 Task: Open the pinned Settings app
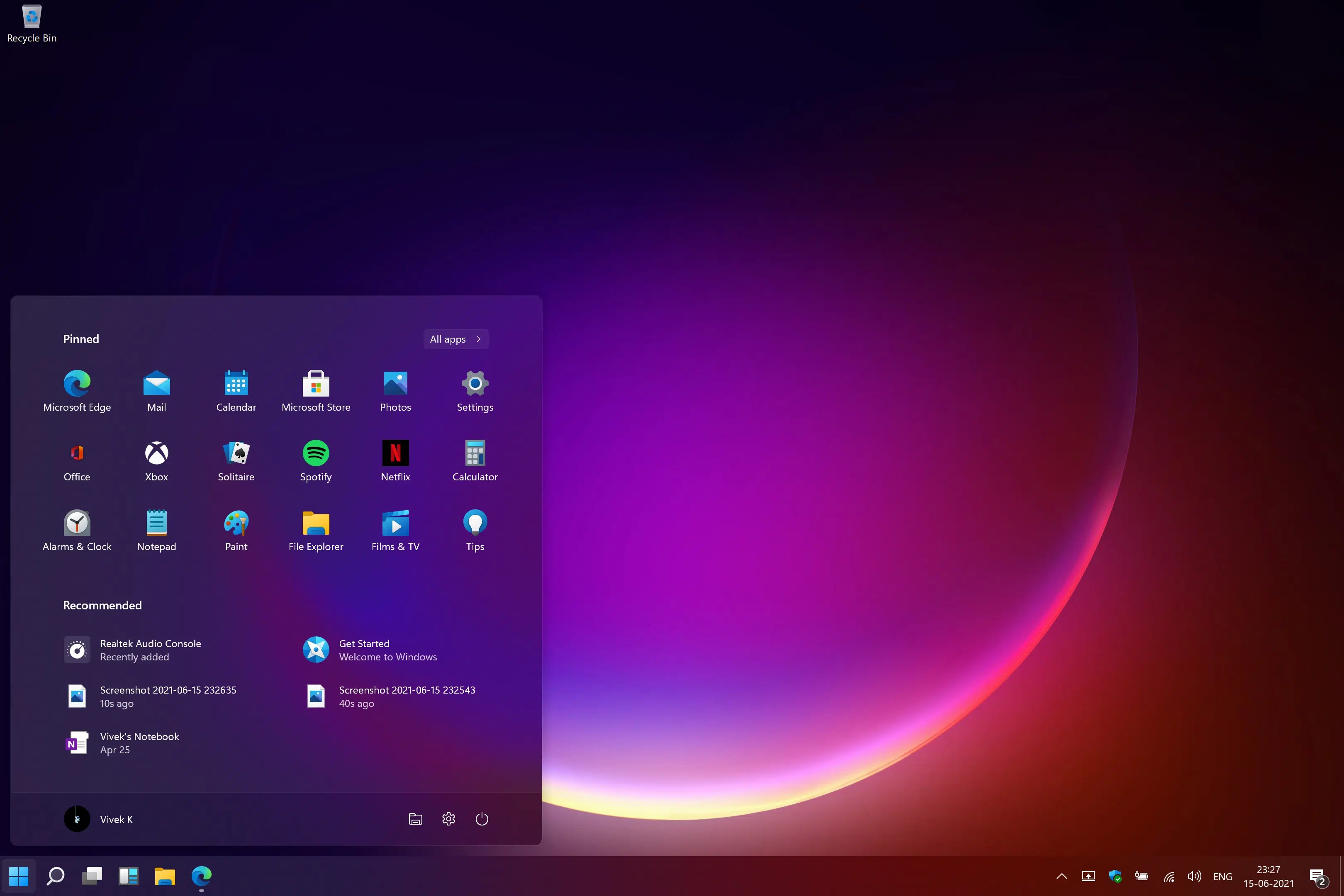(x=475, y=392)
